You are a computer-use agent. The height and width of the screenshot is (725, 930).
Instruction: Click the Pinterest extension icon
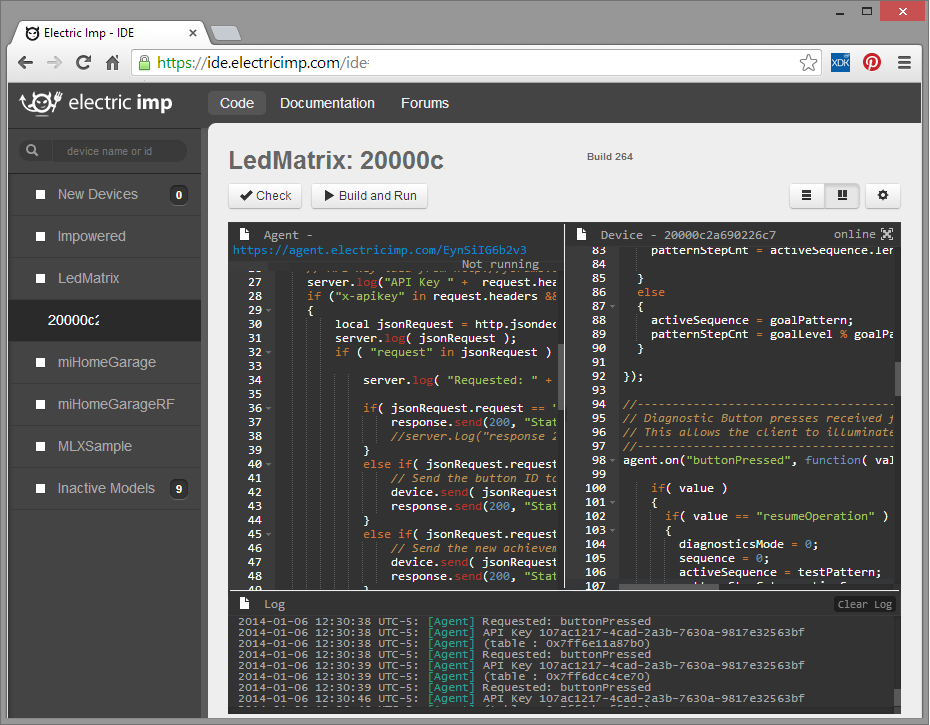click(872, 62)
